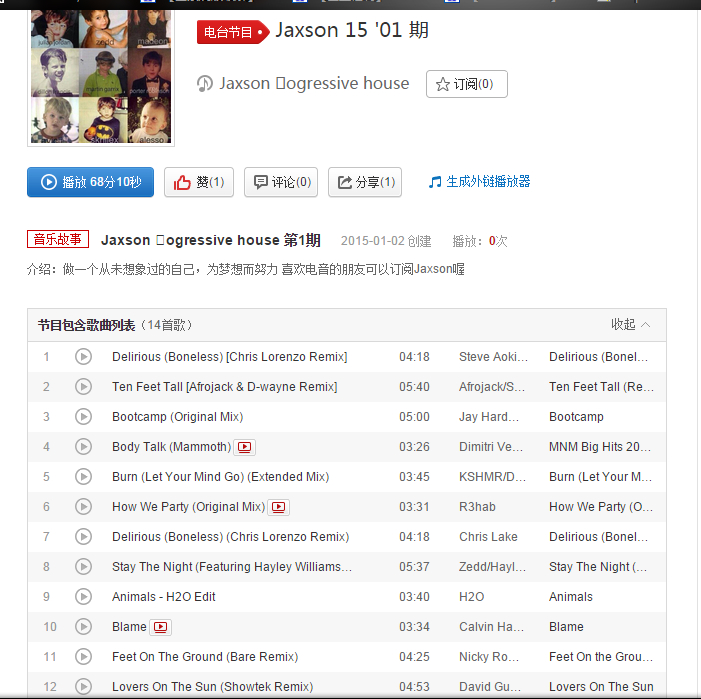Viewport: 701px width, 699px height.
Task: Open artist Afrojack/S...
Action: [x=492, y=387]
